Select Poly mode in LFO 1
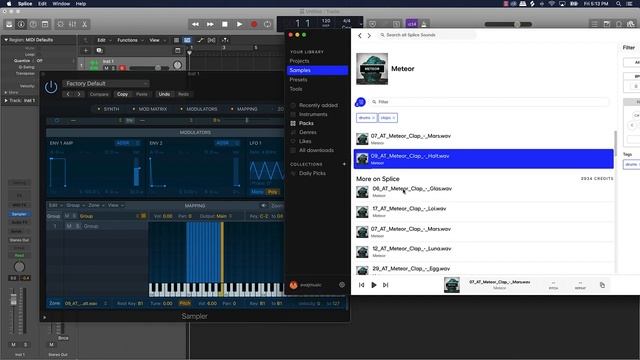This screenshot has width=640, height=360. [x=272, y=191]
